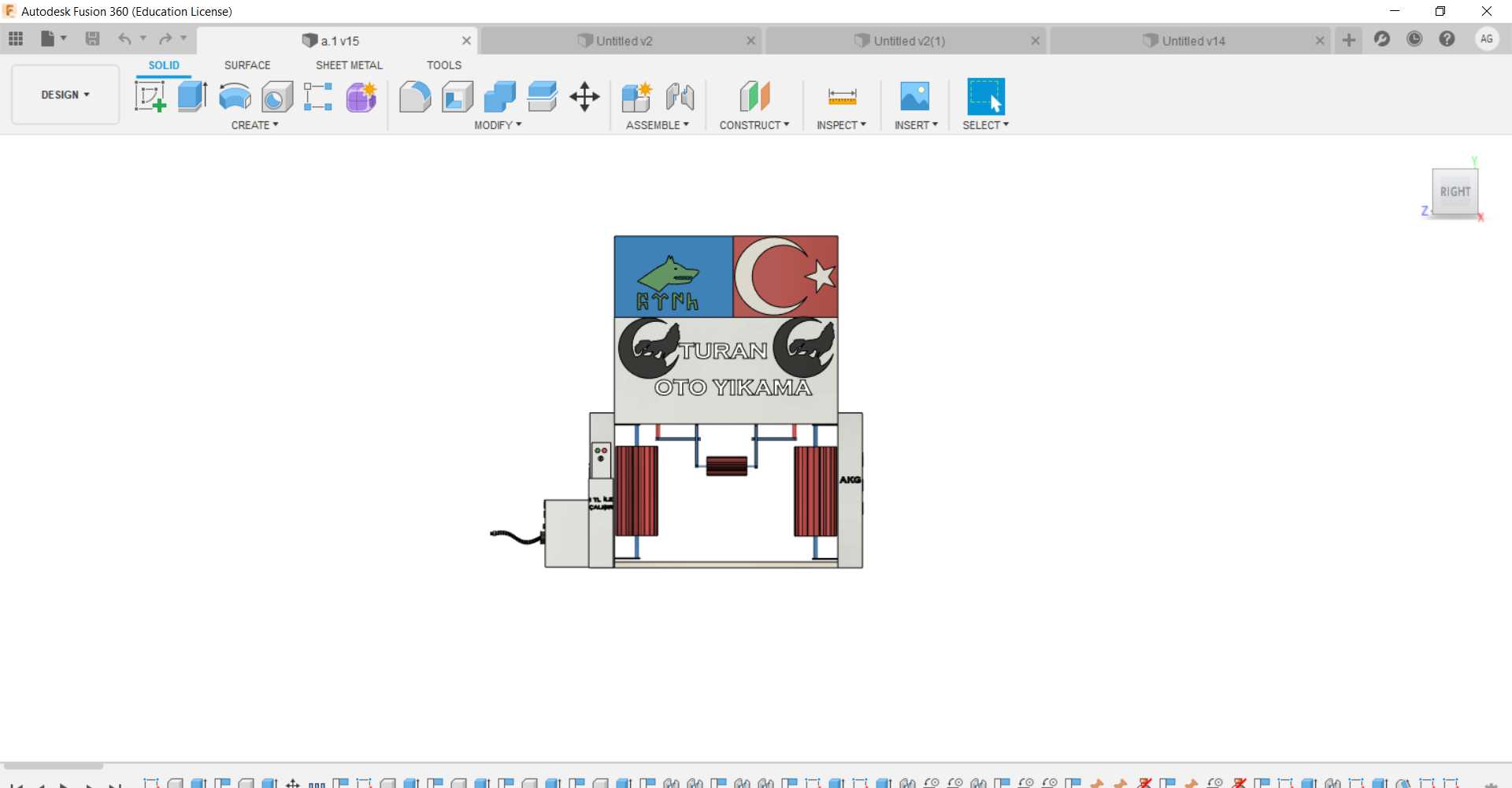Viewport: 1512px width, 788px height.
Task: Select the Hole tool
Action: click(277, 97)
